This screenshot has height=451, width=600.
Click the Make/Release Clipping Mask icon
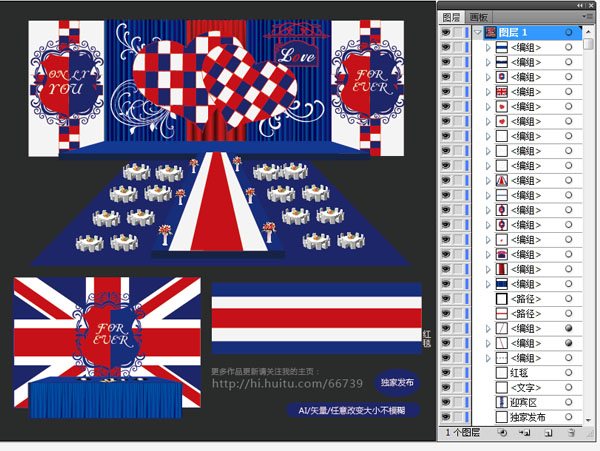tap(502, 433)
